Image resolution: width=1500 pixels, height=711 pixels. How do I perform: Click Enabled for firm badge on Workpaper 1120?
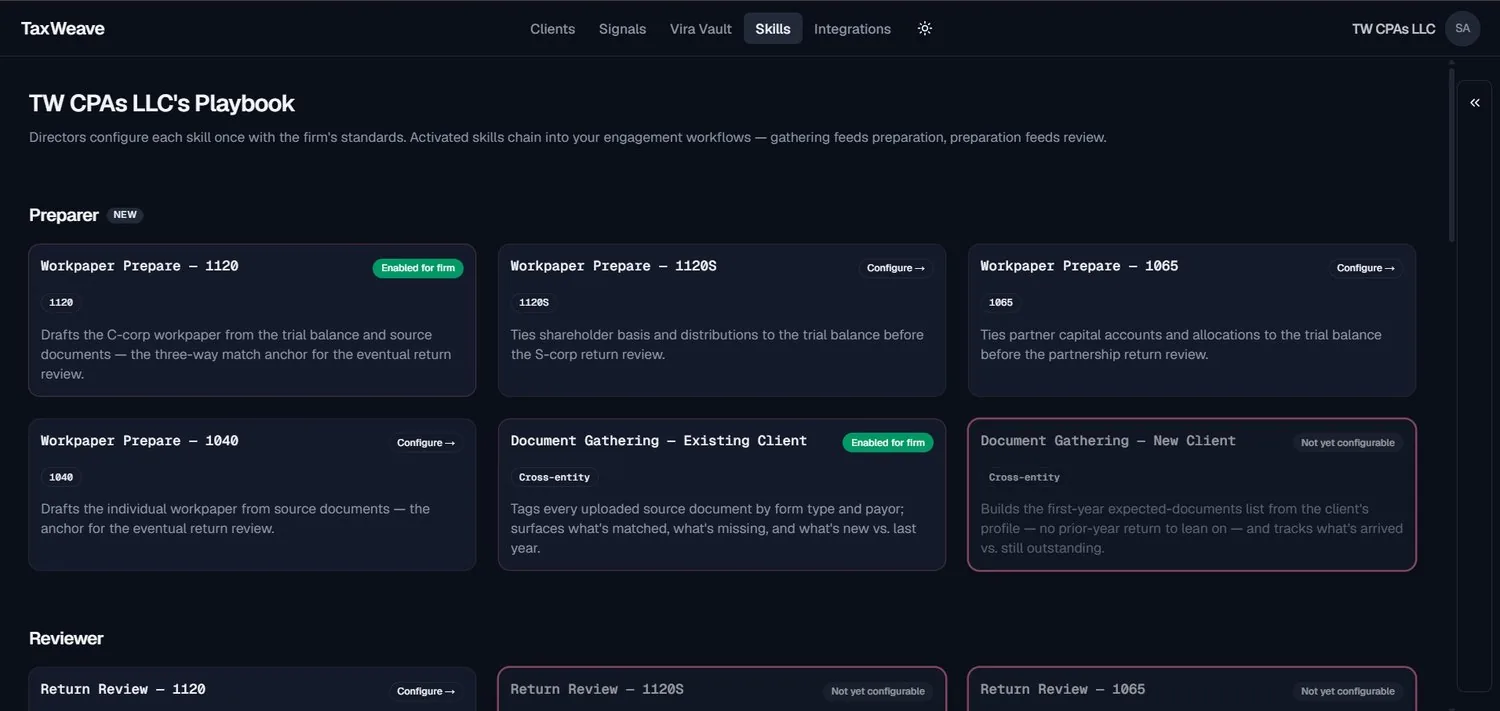[418, 268]
